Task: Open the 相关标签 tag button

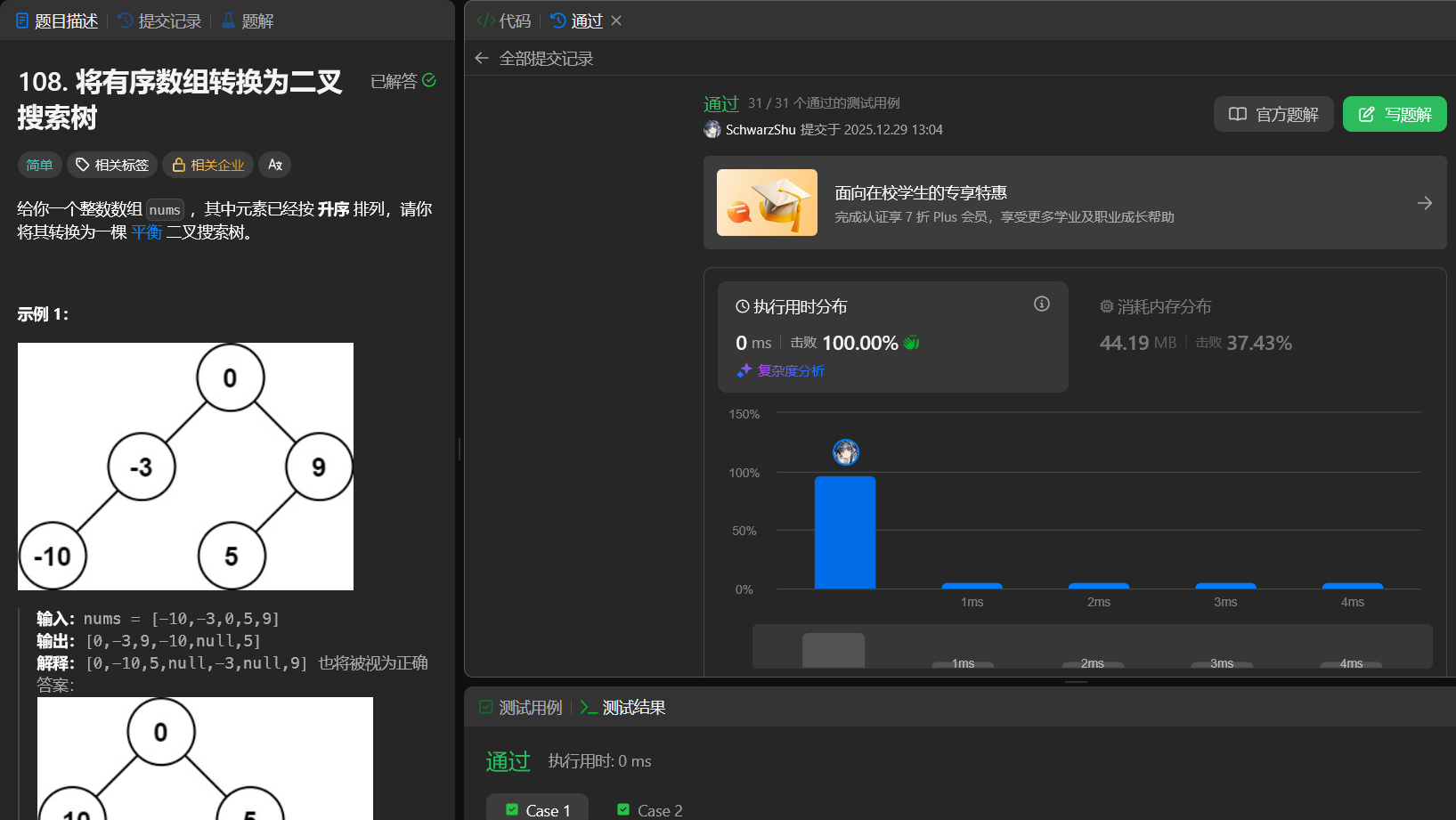Action: pos(112,165)
